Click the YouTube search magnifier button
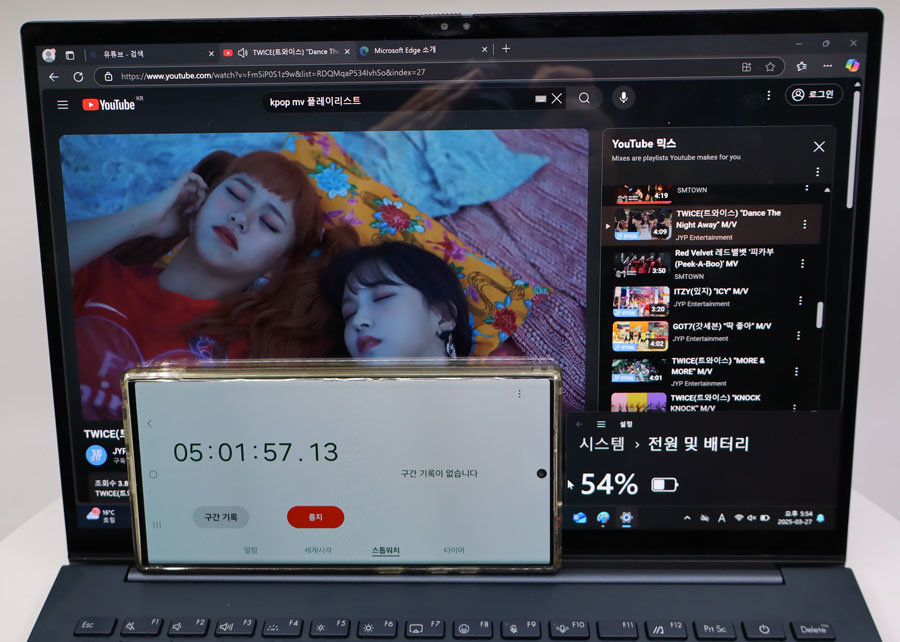Image resolution: width=900 pixels, height=642 pixels. click(584, 97)
